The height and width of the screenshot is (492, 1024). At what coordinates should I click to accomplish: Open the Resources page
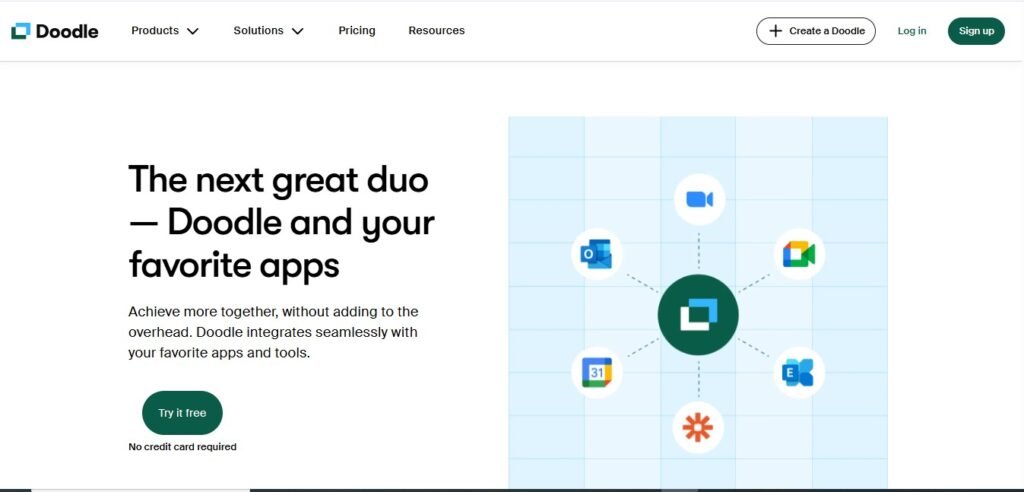(x=436, y=31)
